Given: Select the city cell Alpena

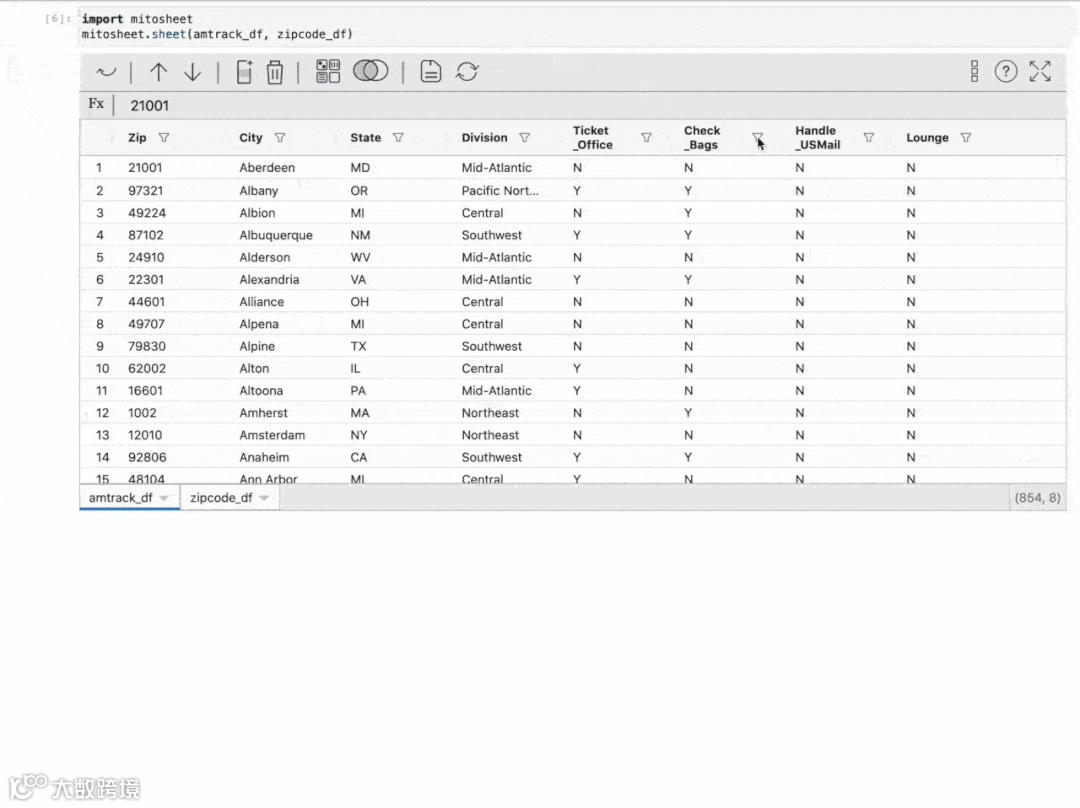Looking at the screenshot, I should tap(259, 324).
